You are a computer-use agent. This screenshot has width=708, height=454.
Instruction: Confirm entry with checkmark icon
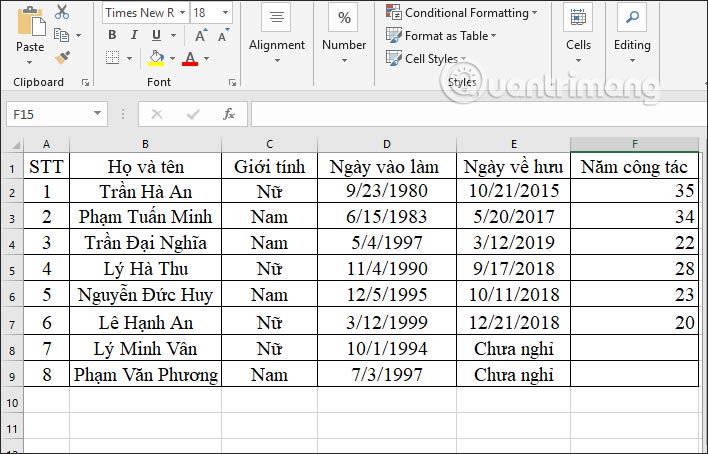(x=193, y=114)
